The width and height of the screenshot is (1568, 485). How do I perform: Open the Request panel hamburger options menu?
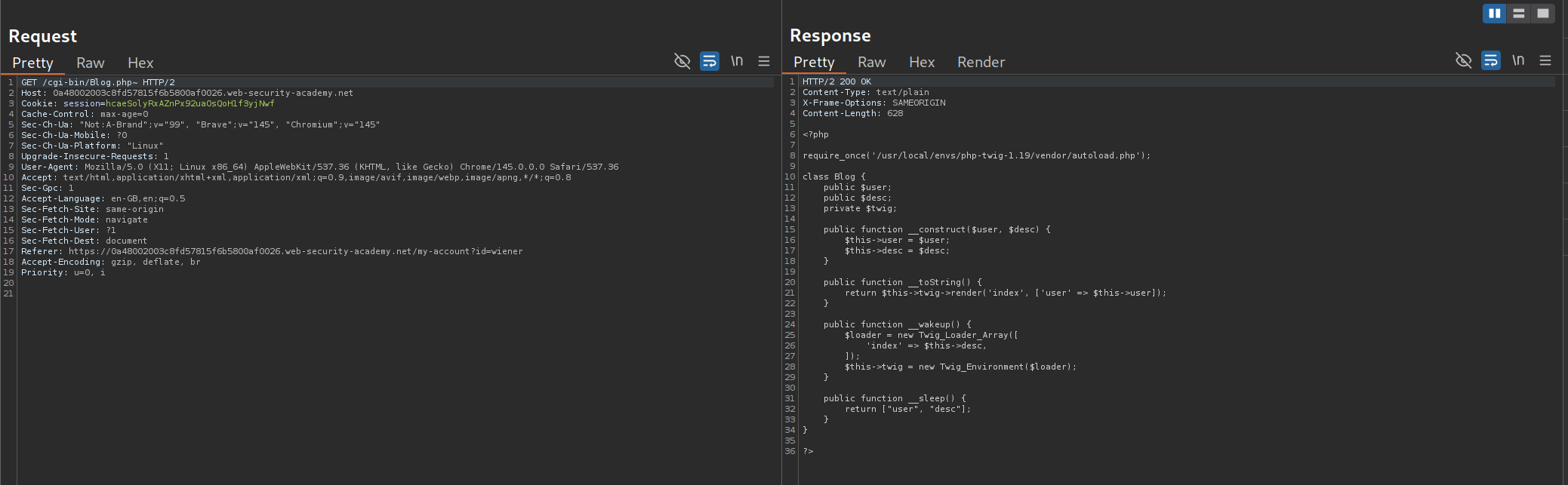(x=764, y=61)
